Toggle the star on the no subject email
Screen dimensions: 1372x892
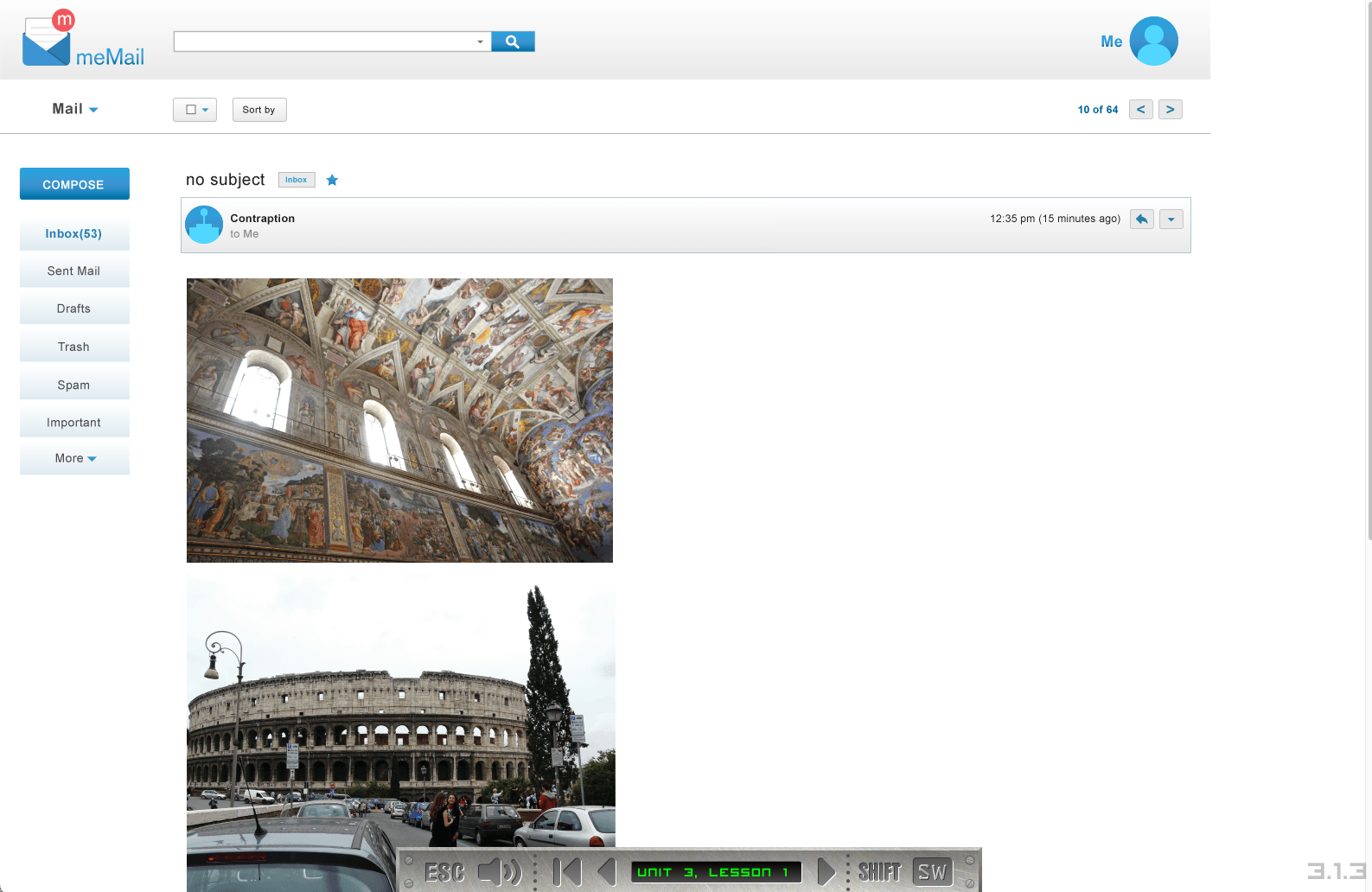(332, 180)
